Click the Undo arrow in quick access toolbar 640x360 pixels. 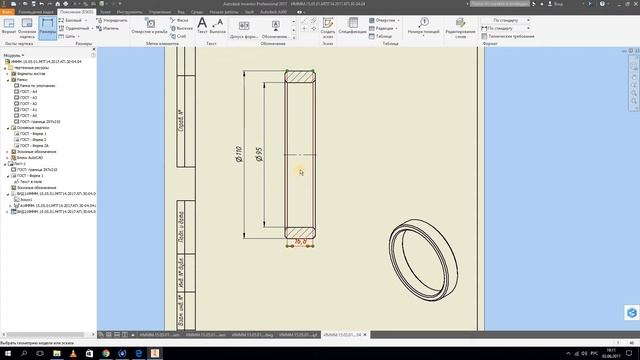click(x=41, y=4)
